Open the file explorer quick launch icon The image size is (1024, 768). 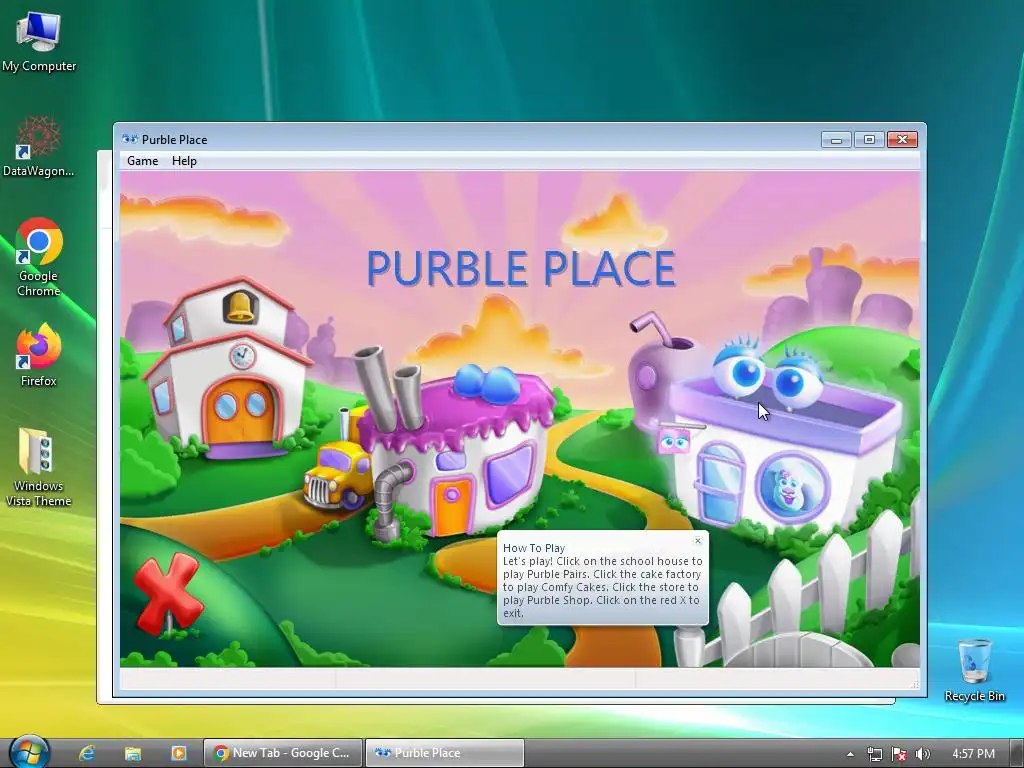point(133,753)
